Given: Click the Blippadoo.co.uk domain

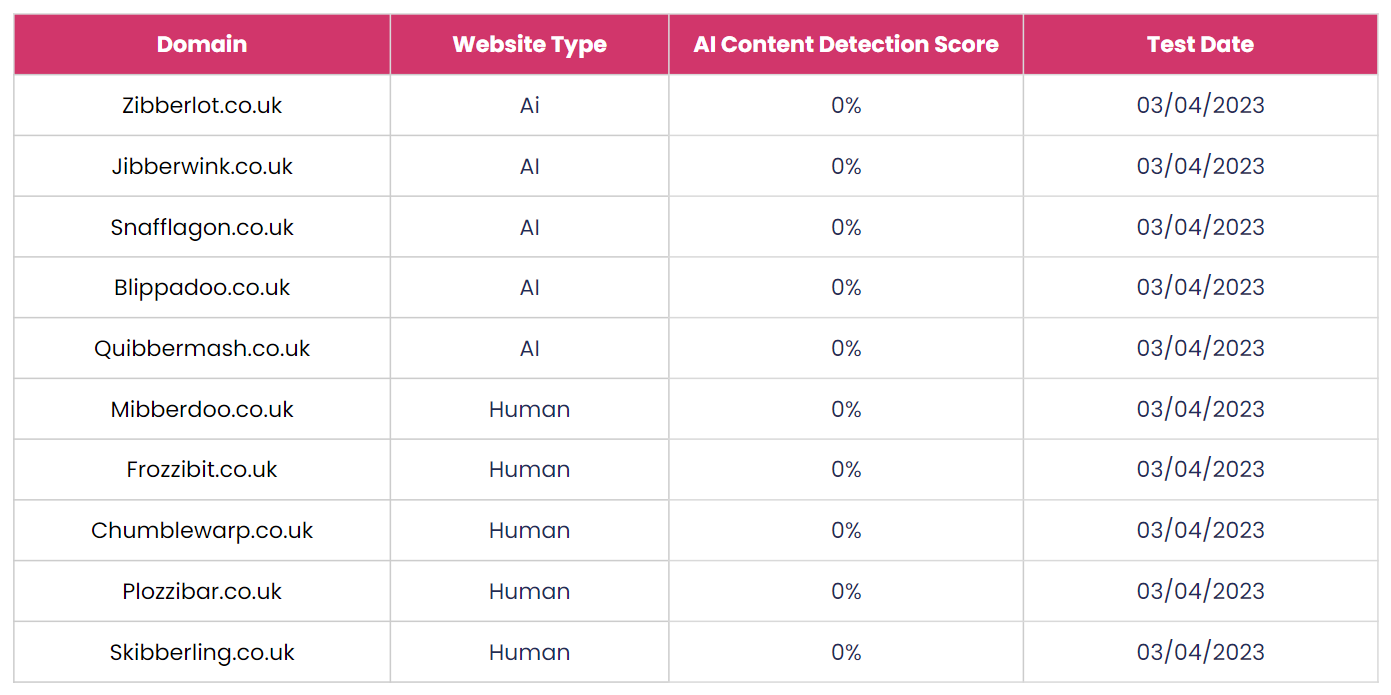Looking at the screenshot, I should pyautogui.click(x=202, y=287).
